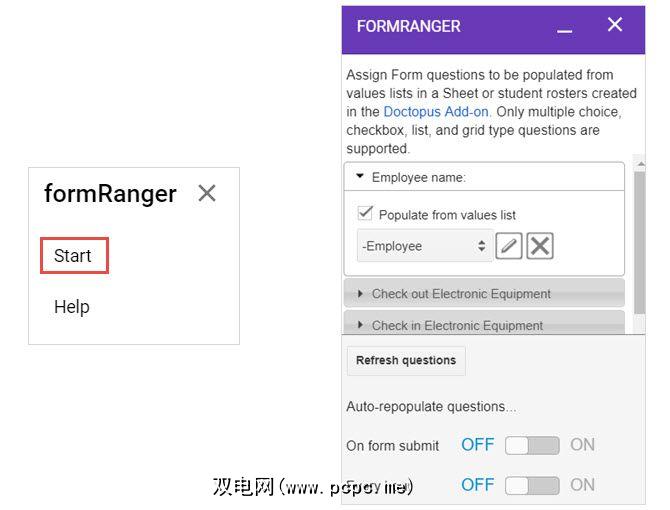Enable the On form submit switch
This screenshot has height=510, width=670.
(x=531, y=445)
